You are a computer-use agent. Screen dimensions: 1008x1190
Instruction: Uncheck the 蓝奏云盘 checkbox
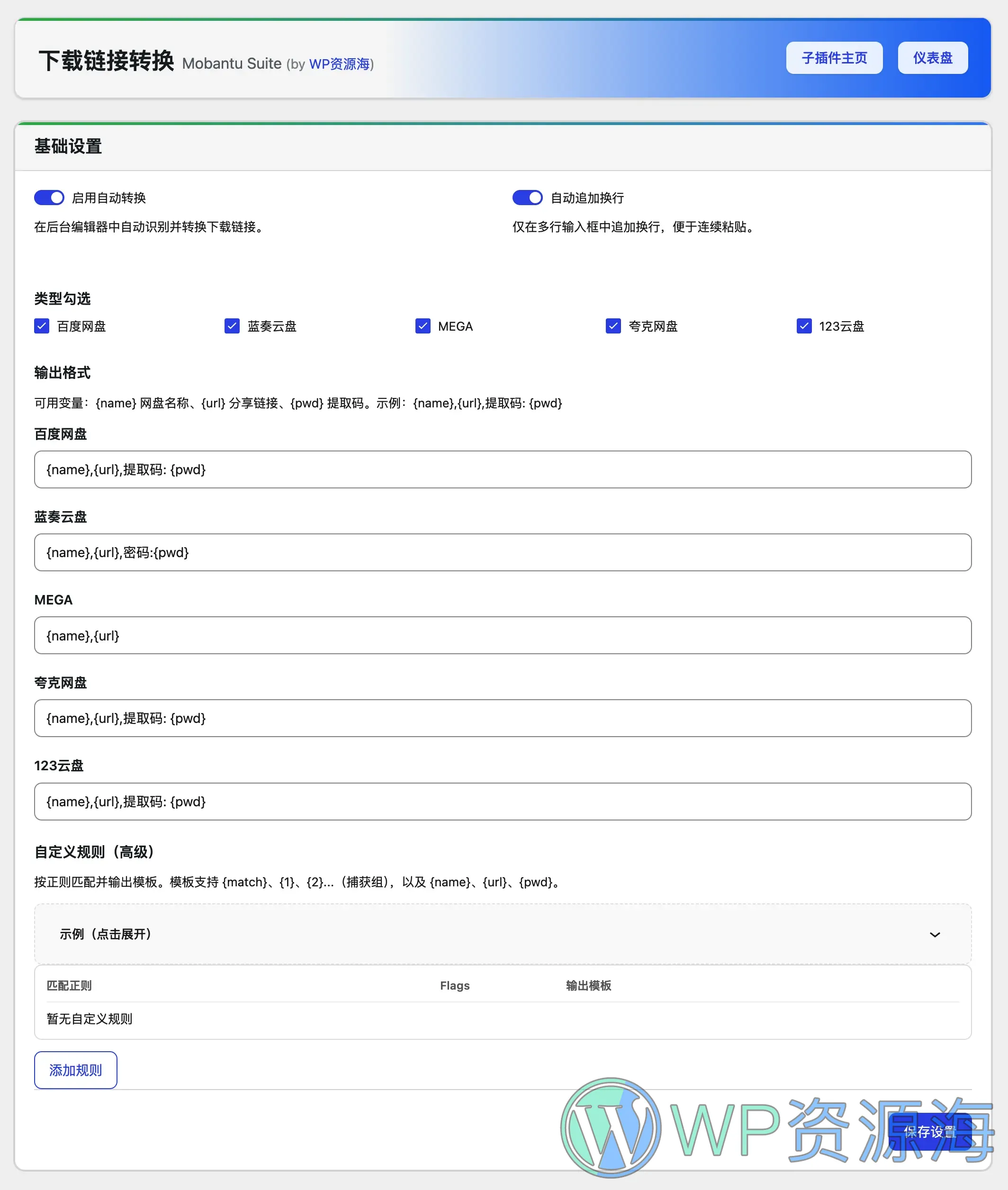(x=232, y=326)
